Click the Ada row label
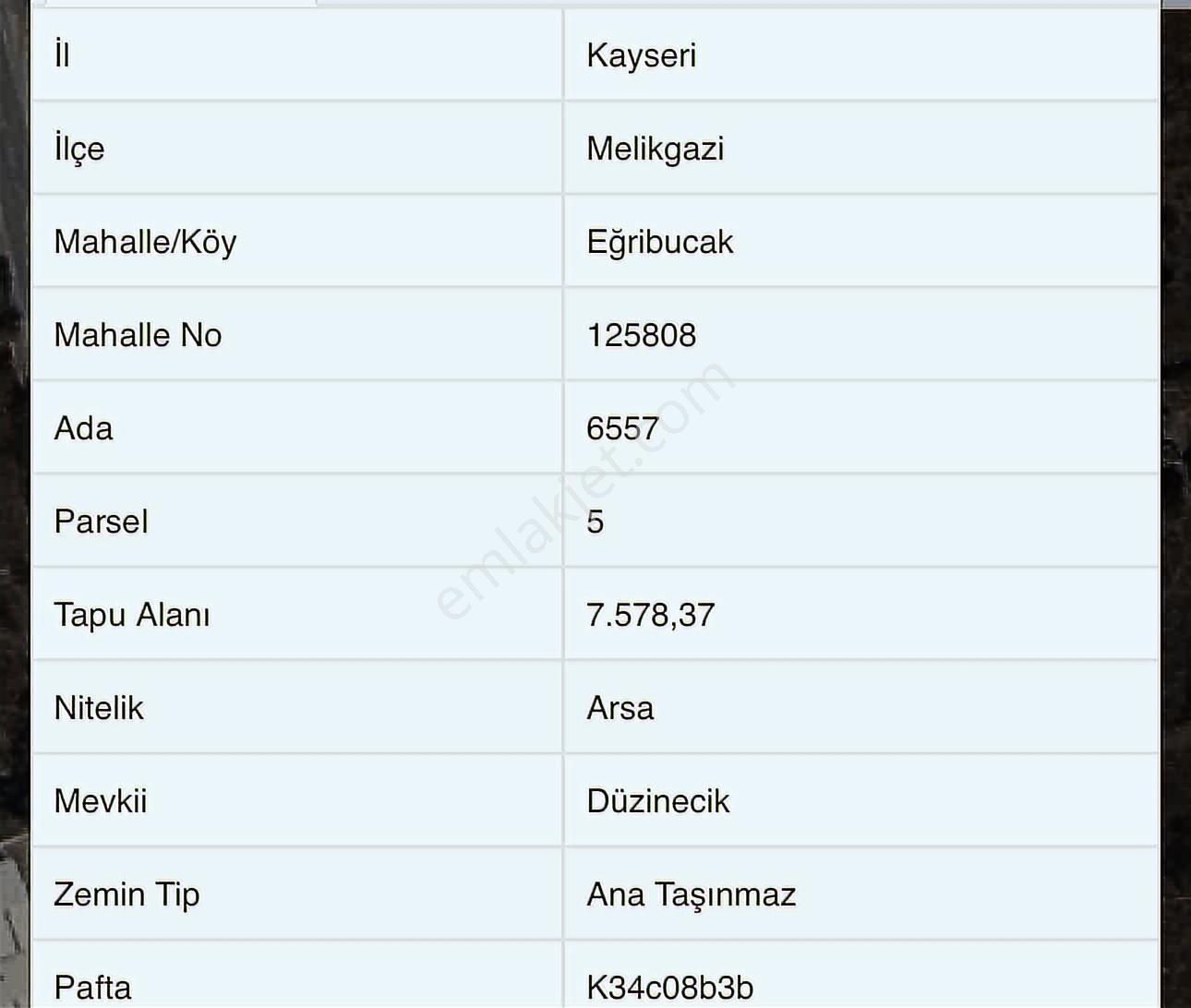Viewport: 1191px width, 1008px height. (84, 428)
